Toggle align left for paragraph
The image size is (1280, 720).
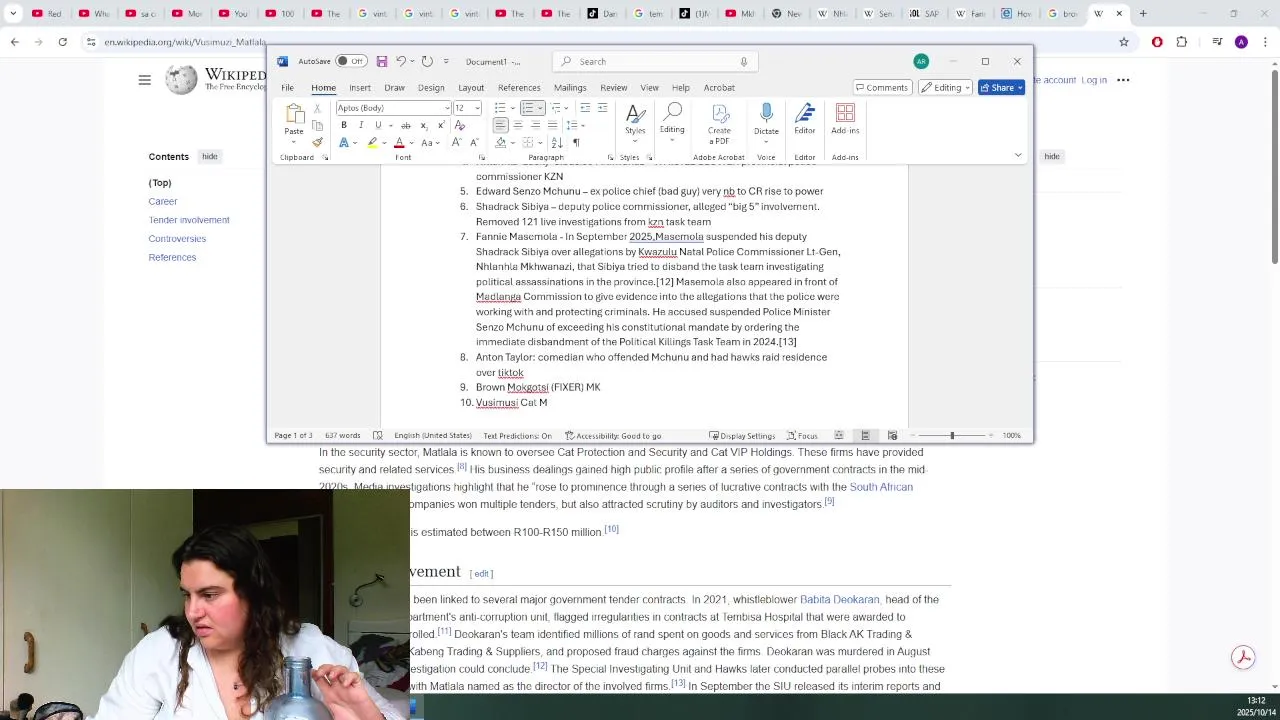coord(501,125)
